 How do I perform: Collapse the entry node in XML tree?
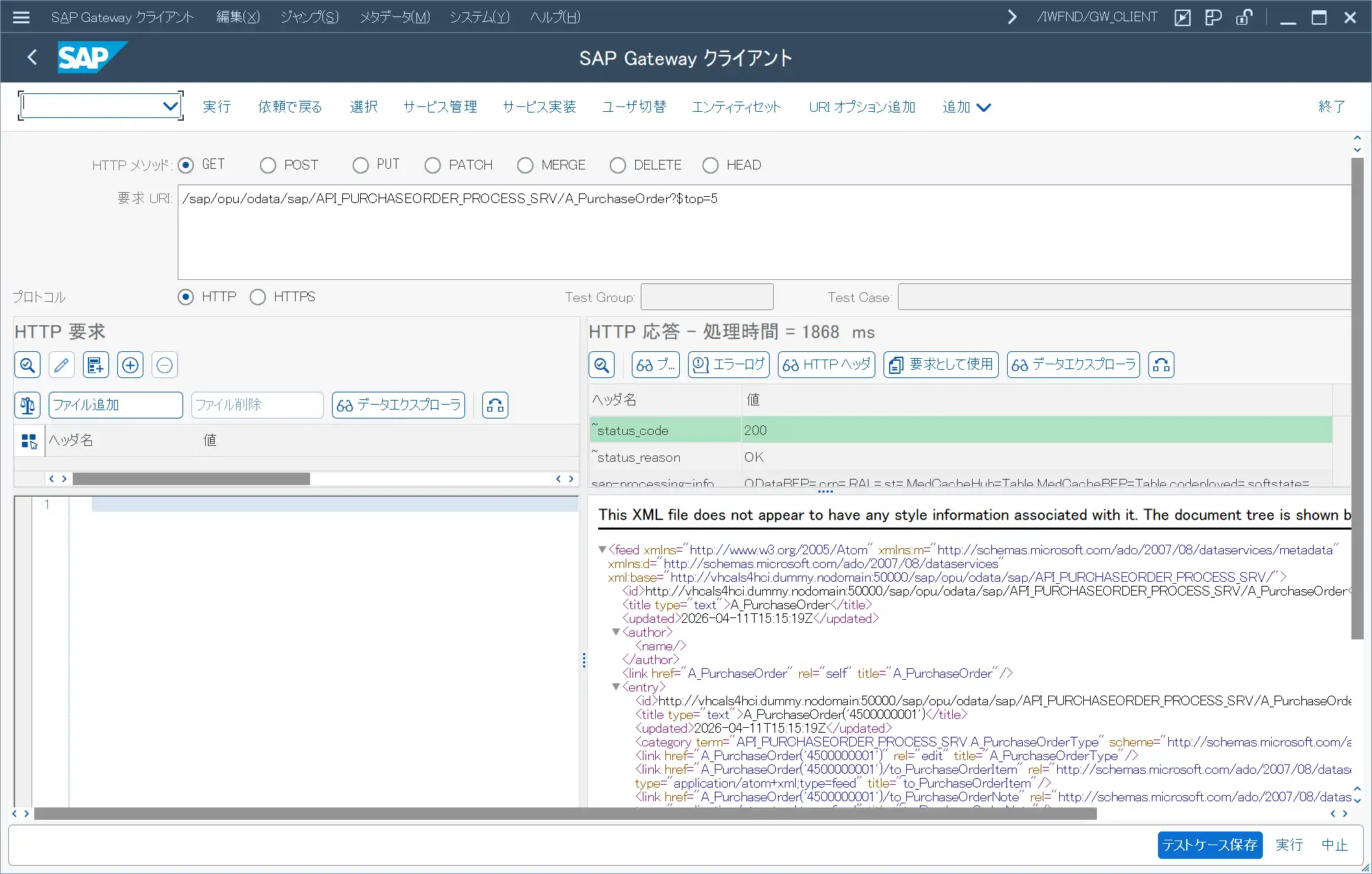click(x=615, y=687)
